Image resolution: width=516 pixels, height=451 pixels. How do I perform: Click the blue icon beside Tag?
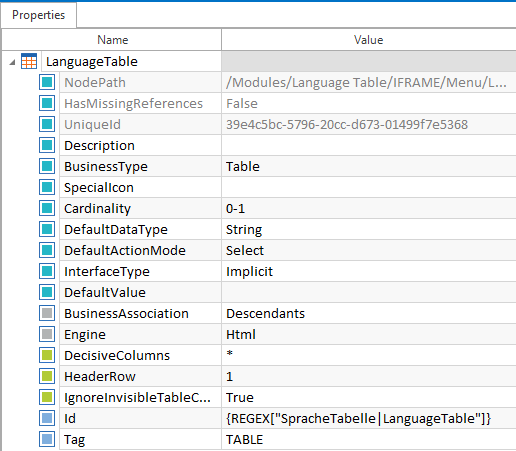tap(47, 439)
